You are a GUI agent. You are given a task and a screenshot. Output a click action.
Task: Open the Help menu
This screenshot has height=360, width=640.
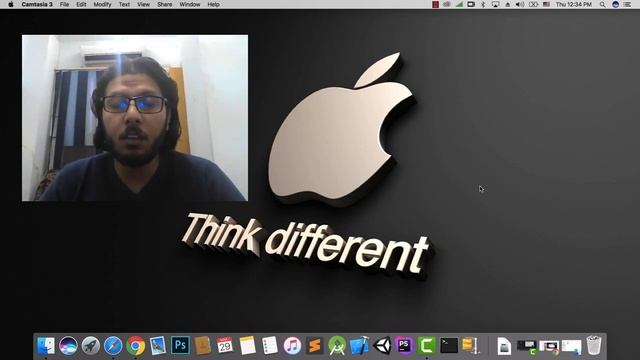point(213,4)
